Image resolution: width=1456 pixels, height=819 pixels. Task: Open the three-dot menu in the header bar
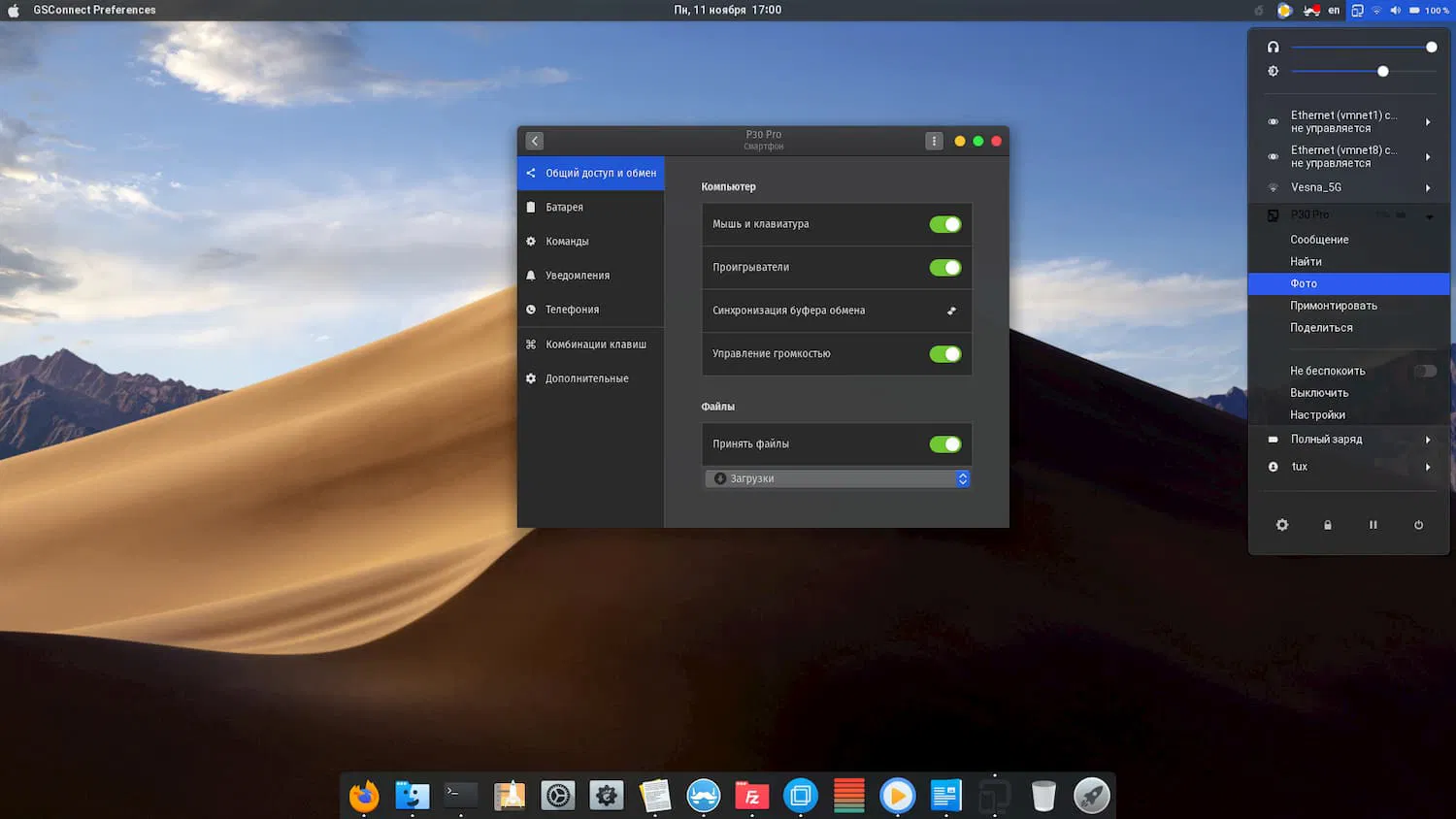(934, 141)
